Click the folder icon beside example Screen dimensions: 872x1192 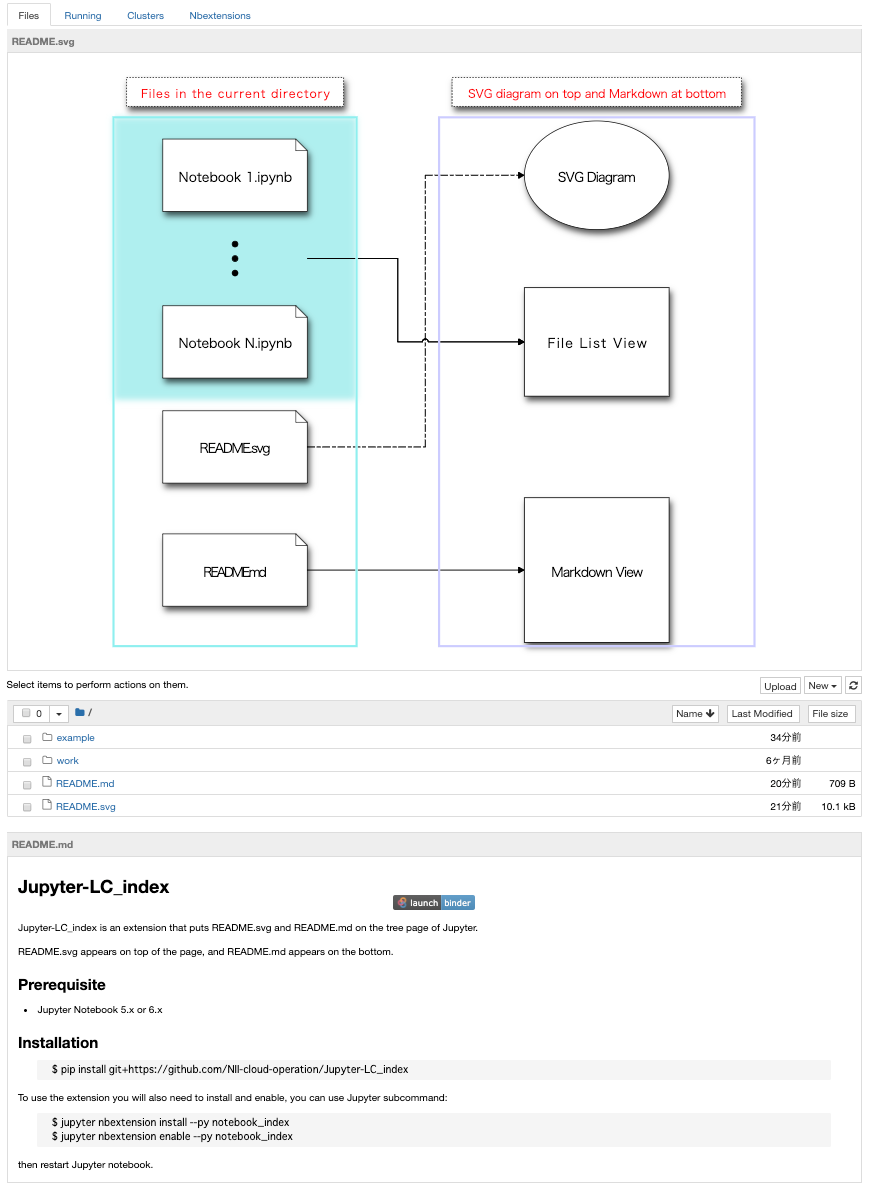[47, 737]
